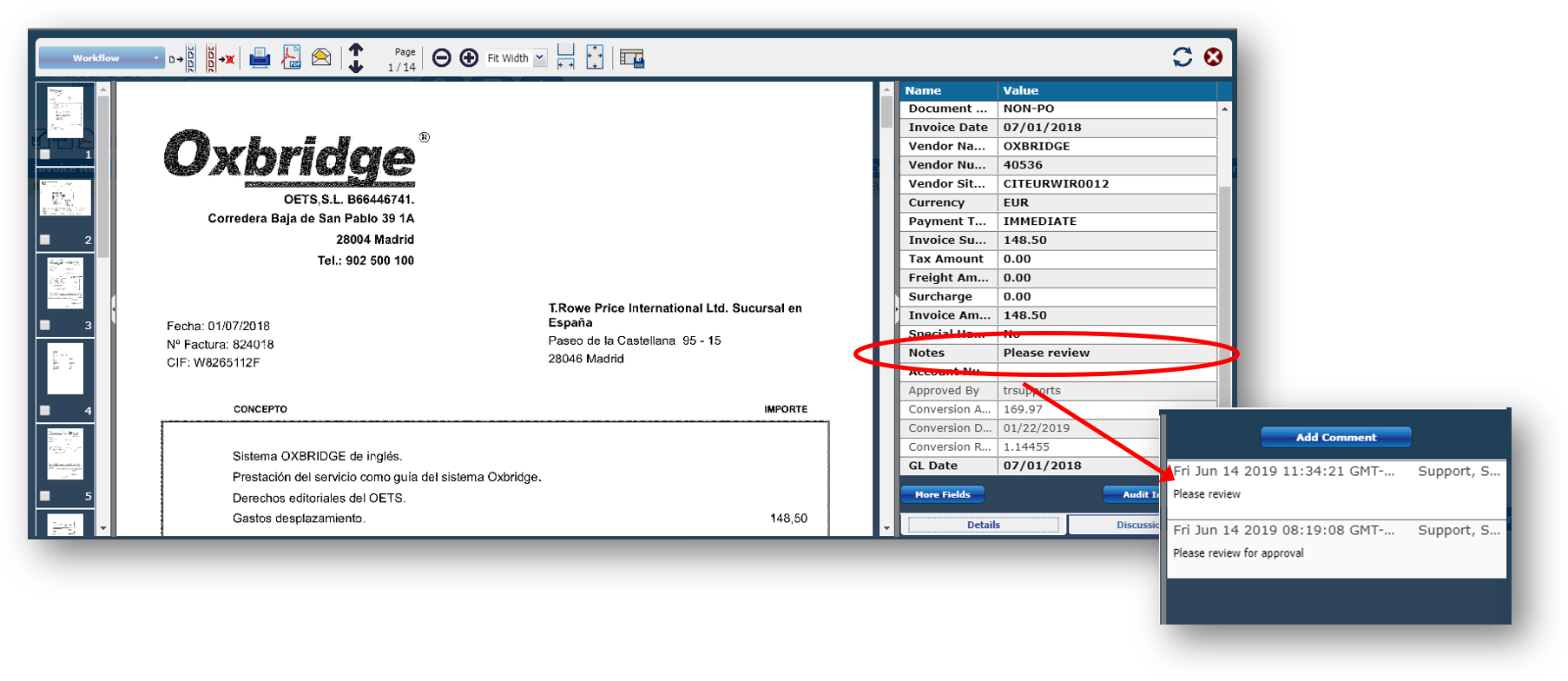Select page 3 thumbnail

[x=65, y=282]
